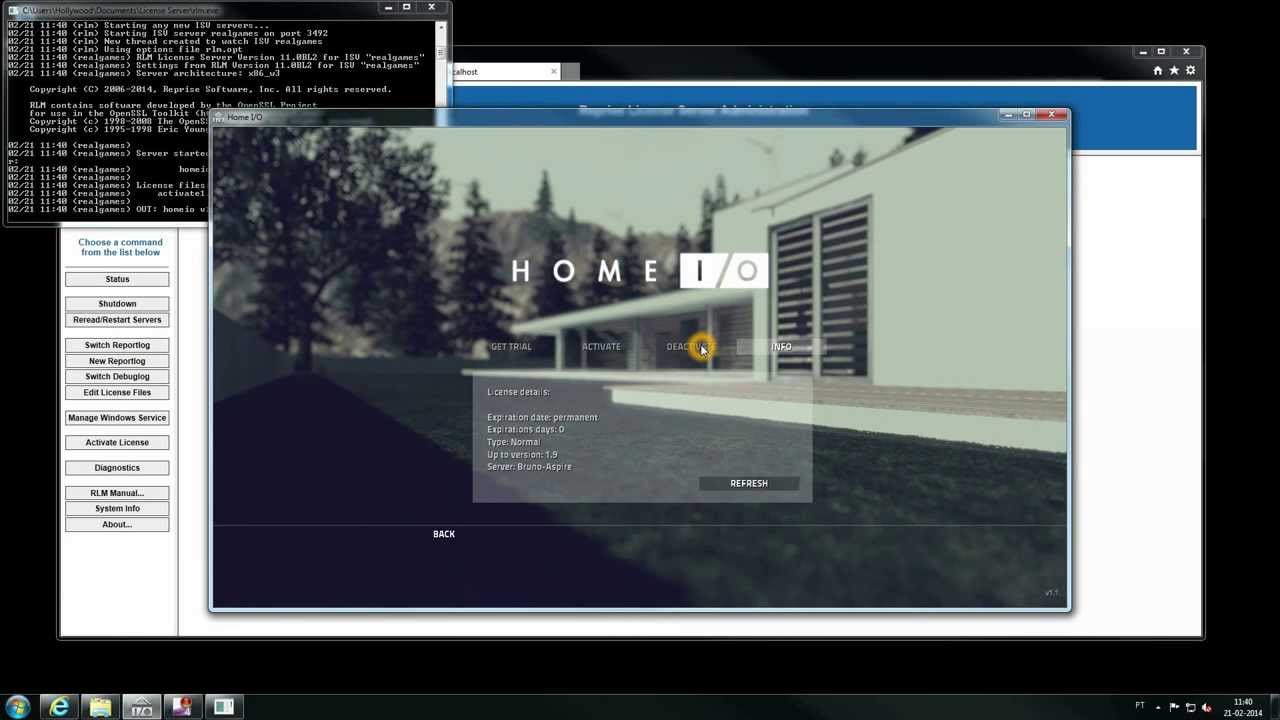
Task: Run Diagnostics command
Action: tap(117, 468)
